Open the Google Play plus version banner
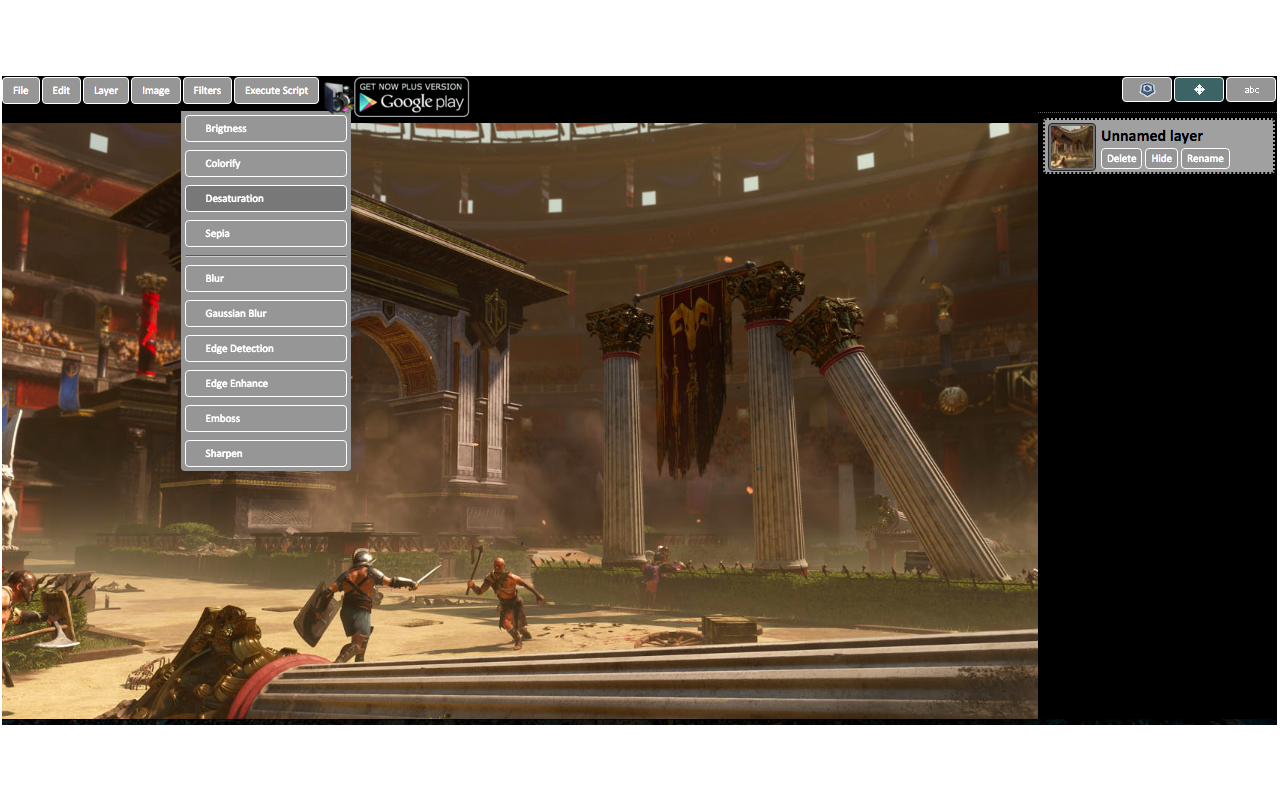The height and width of the screenshot is (800, 1280). pyautogui.click(x=412, y=97)
